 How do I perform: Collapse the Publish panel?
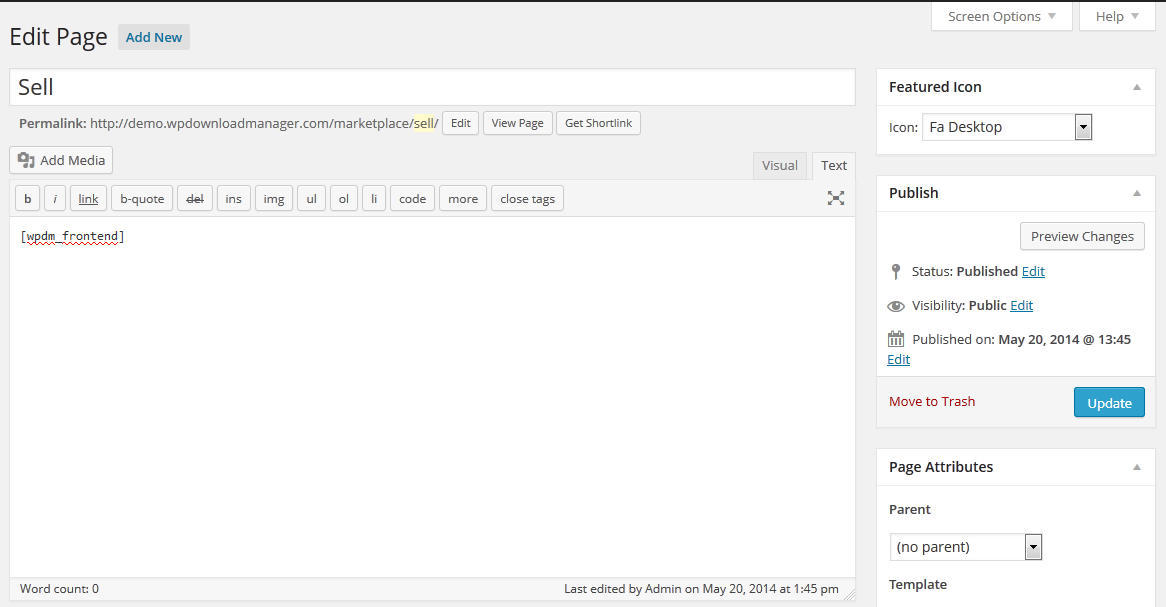click(x=1136, y=192)
